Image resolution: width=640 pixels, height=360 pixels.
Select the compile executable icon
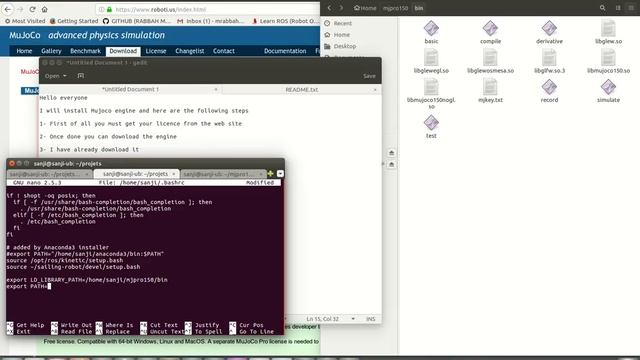coord(490,32)
